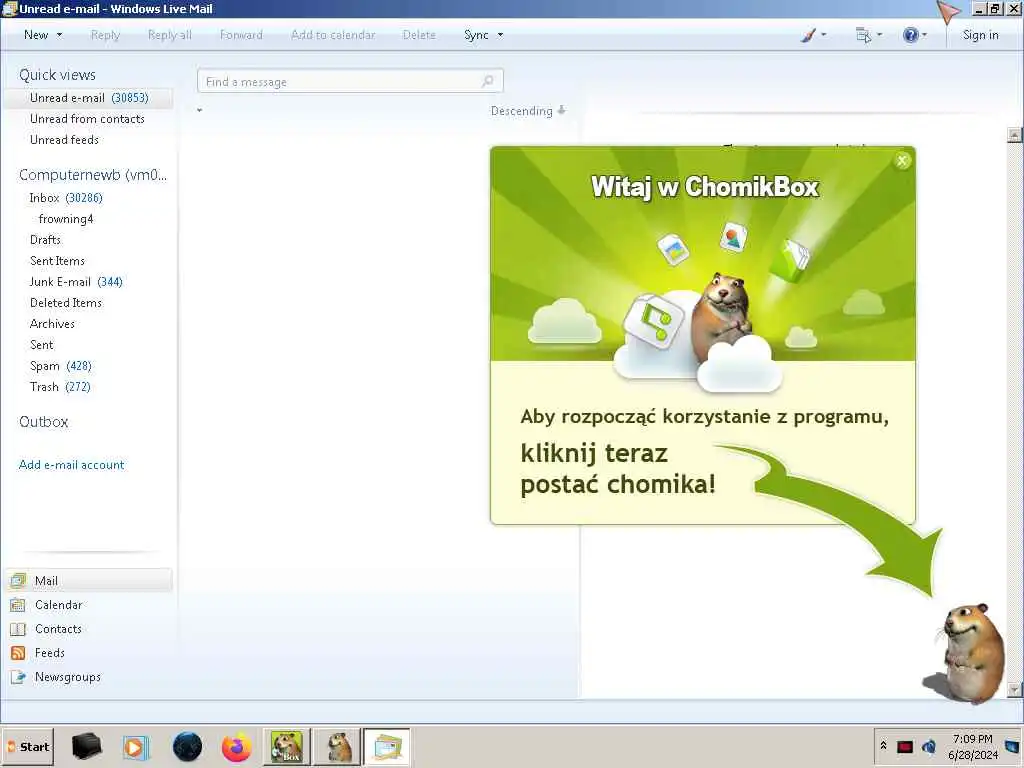Image resolution: width=1024 pixels, height=768 pixels.
Task: Click the blue Help question mark icon
Action: pyautogui.click(x=910, y=35)
